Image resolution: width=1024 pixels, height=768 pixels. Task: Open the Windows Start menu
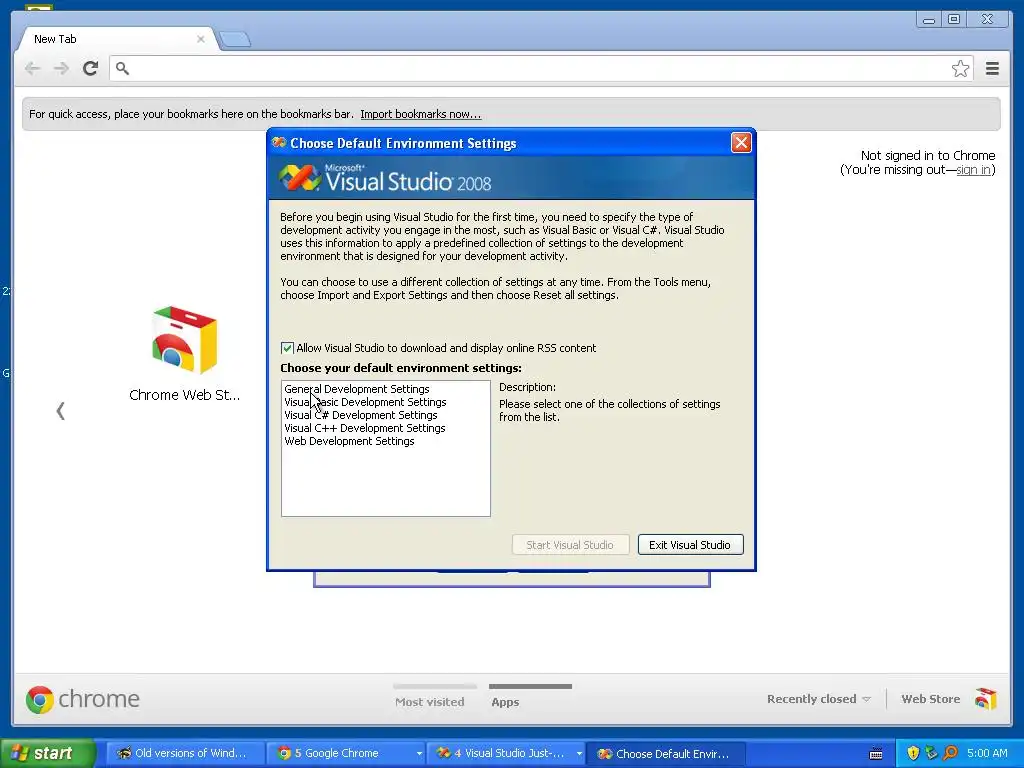tap(48, 753)
